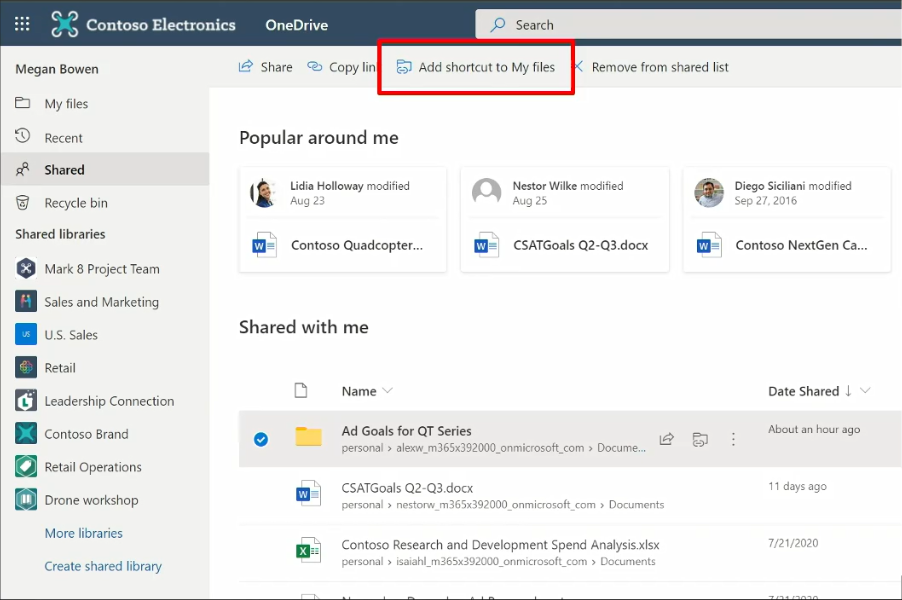902x600 pixels.
Task: Click add shortcut icon on Ad Goals row
Action: pos(700,439)
